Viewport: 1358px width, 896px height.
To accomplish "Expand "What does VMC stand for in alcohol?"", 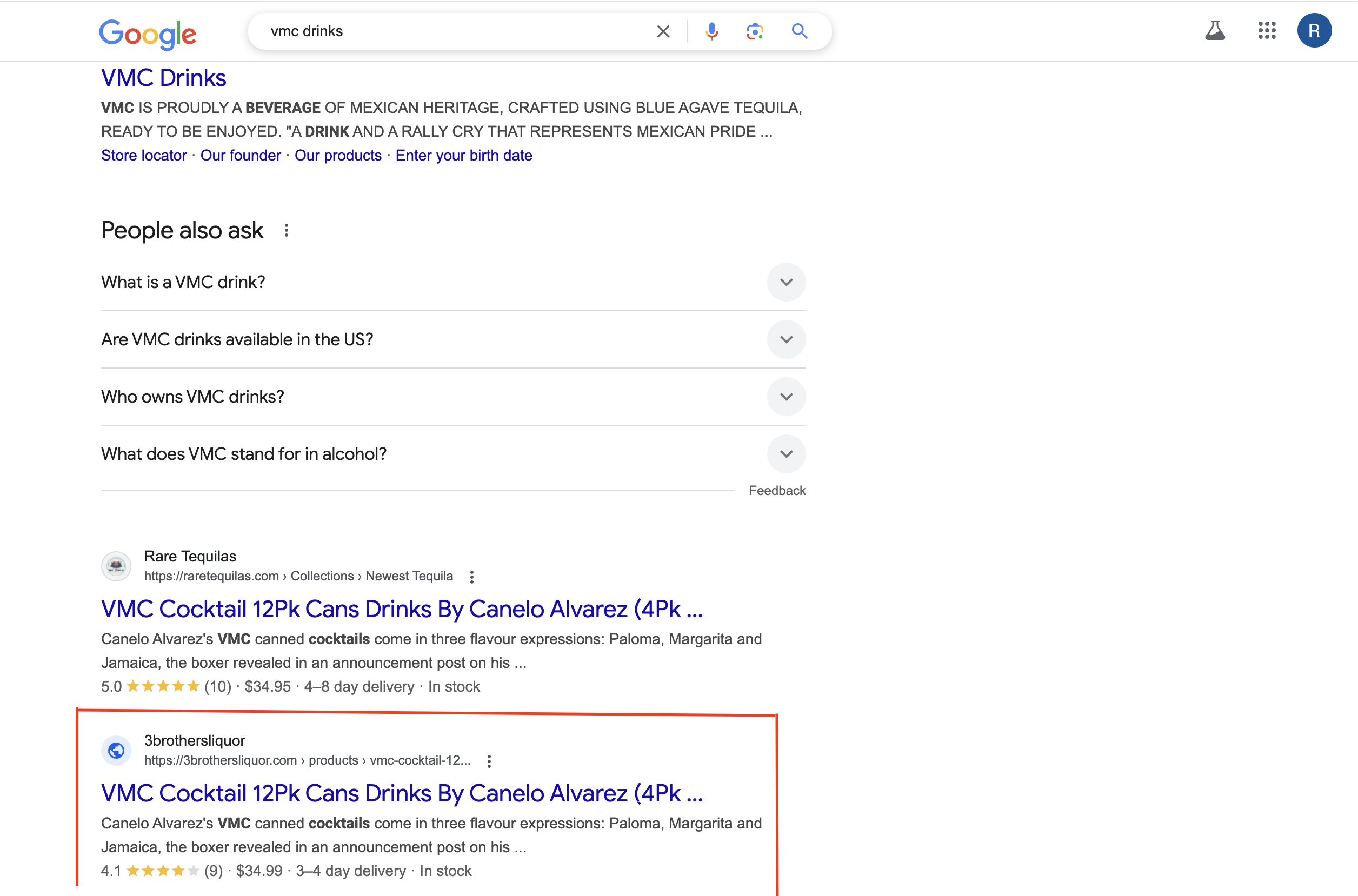I will pos(786,454).
